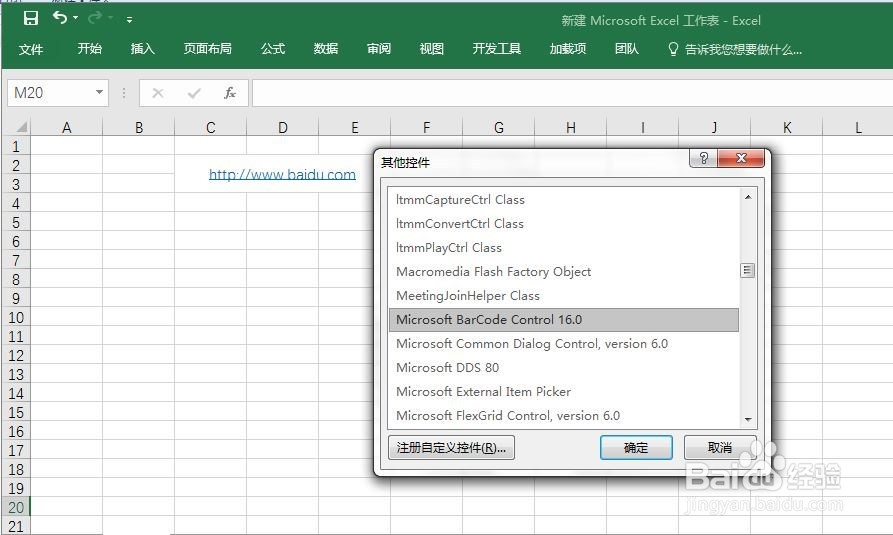Click 注册自定义控件(R)... button
The height and width of the screenshot is (535, 893).
451,448
